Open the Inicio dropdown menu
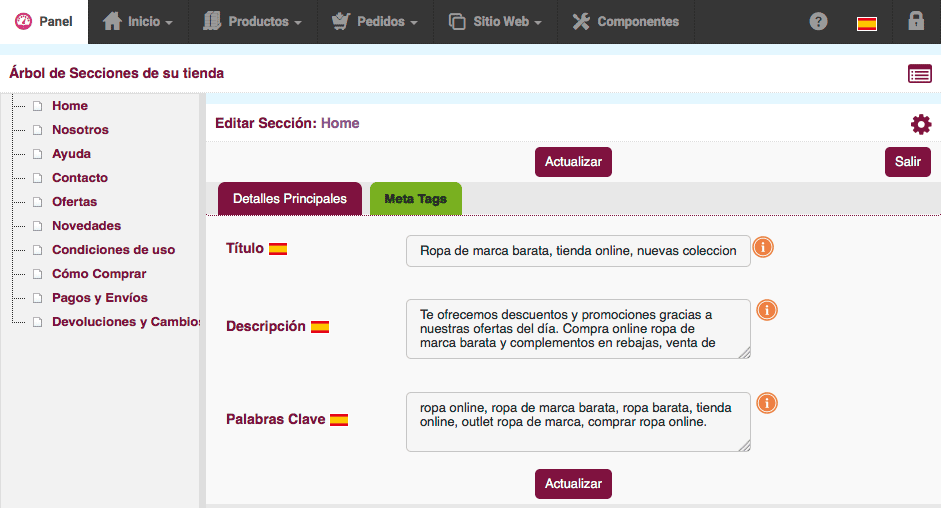The width and height of the screenshot is (941, 508). [x=138, y=22]
